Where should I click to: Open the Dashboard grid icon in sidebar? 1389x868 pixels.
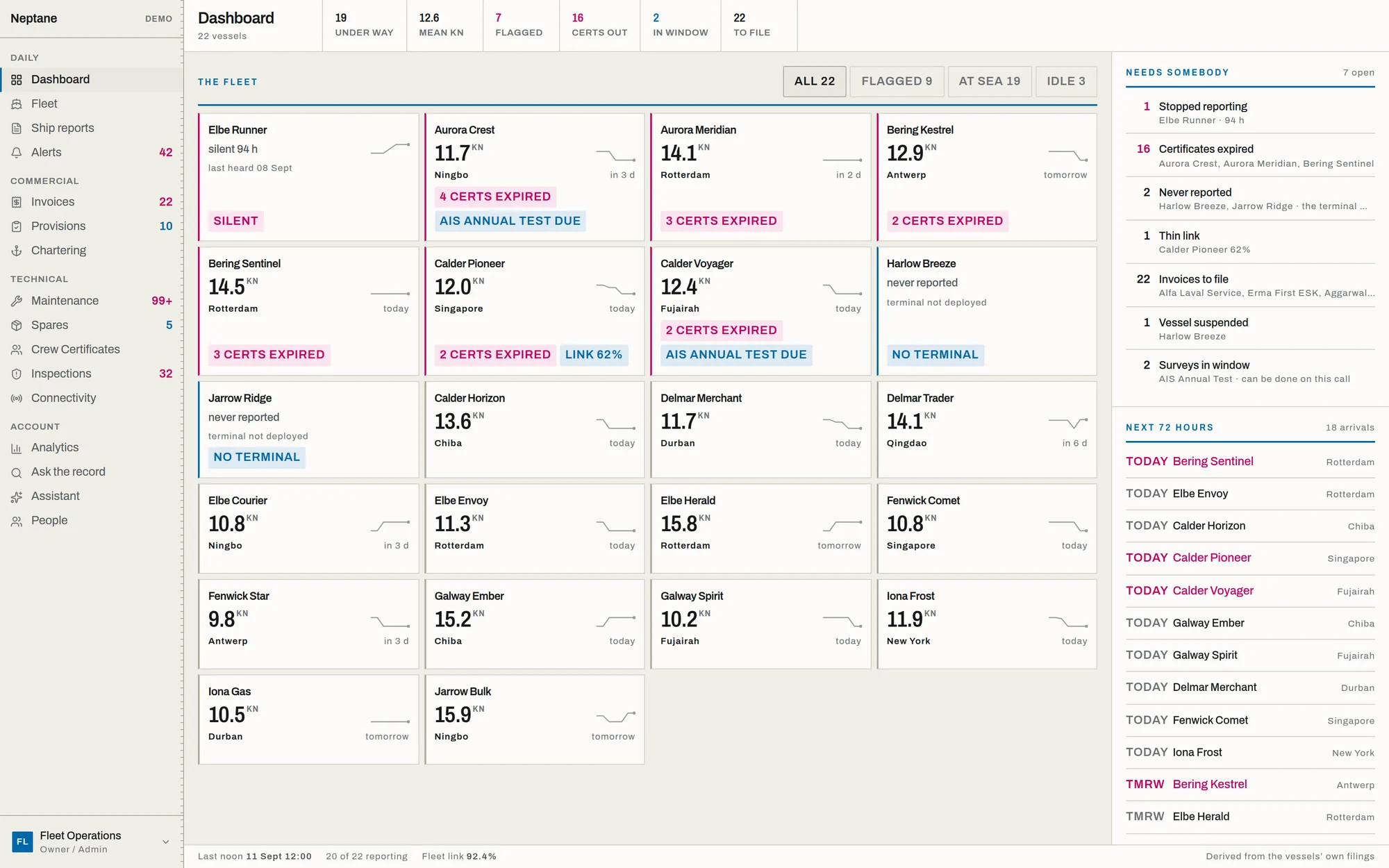(17, 80)
